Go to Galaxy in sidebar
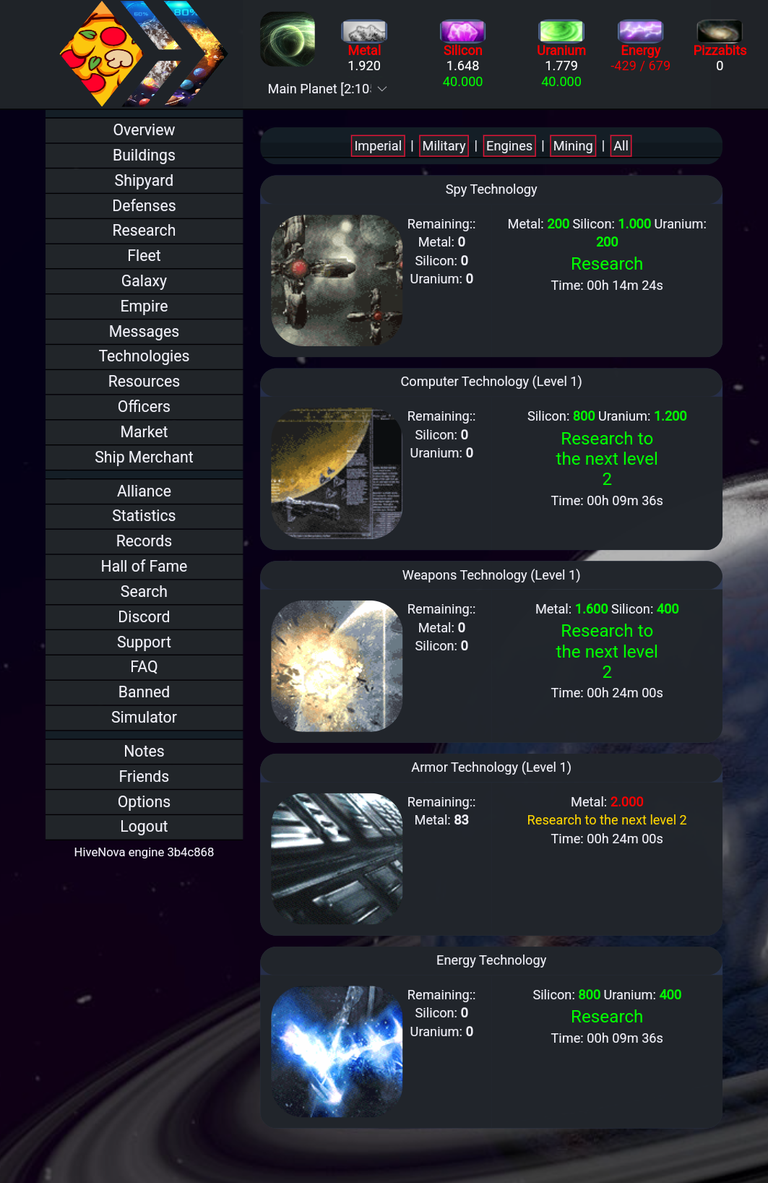Image resolution: width=768 pixels, height=1183 pixels. pos(144,281)
